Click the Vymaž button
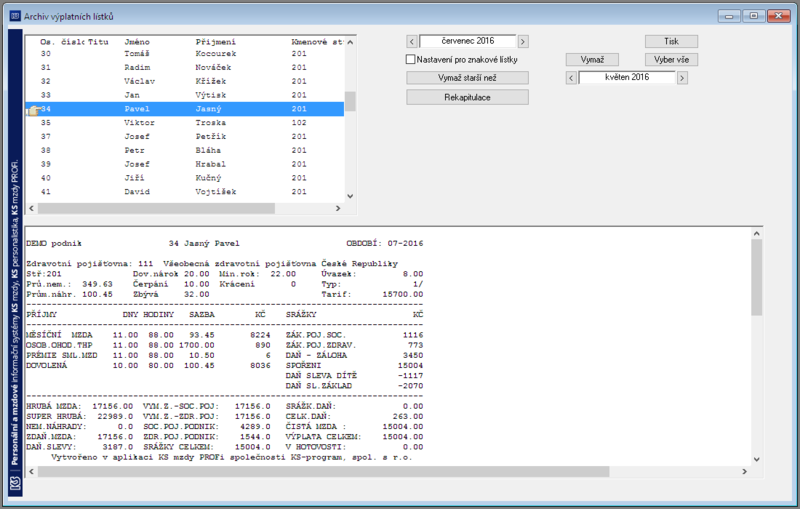Image resolution: width=800 pixels, height=509 pixels. (592, 60)
